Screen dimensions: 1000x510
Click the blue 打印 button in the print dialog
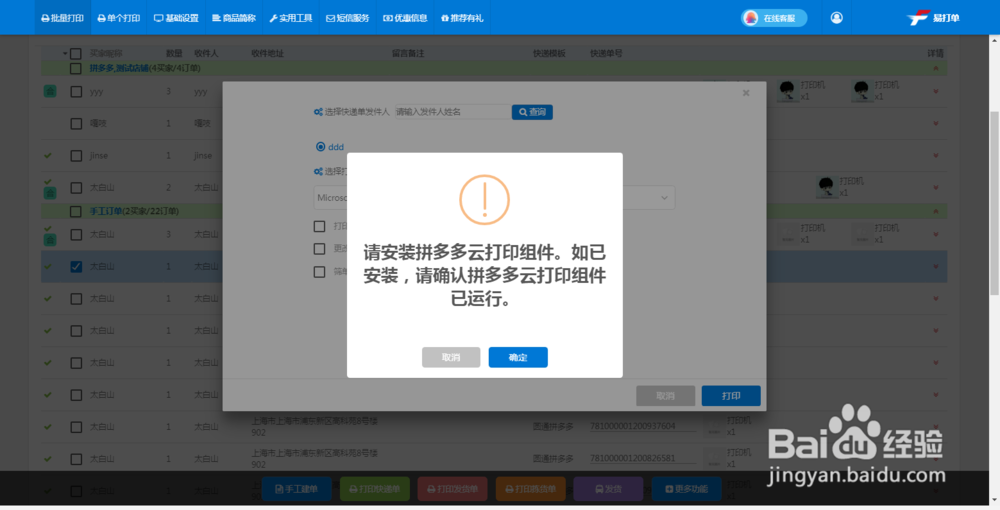[731, 396]
